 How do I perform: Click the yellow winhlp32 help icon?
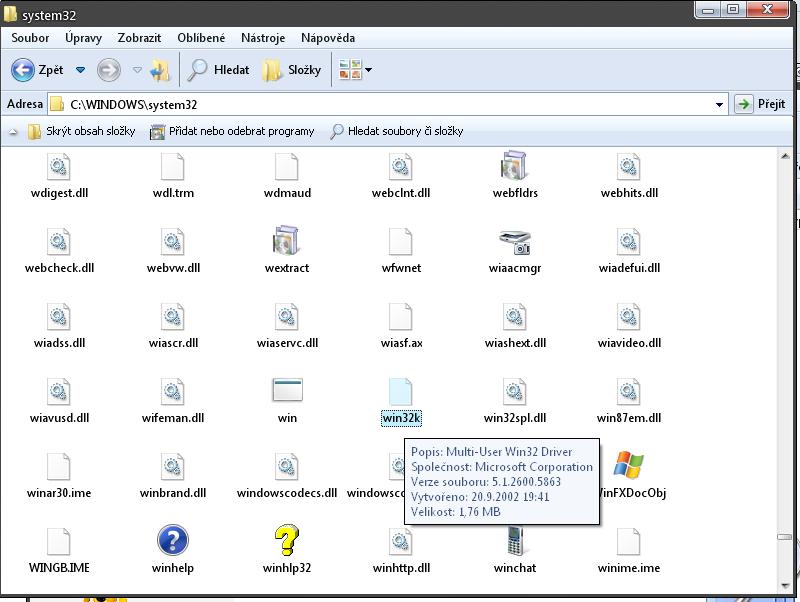click(x=287, y=541)
